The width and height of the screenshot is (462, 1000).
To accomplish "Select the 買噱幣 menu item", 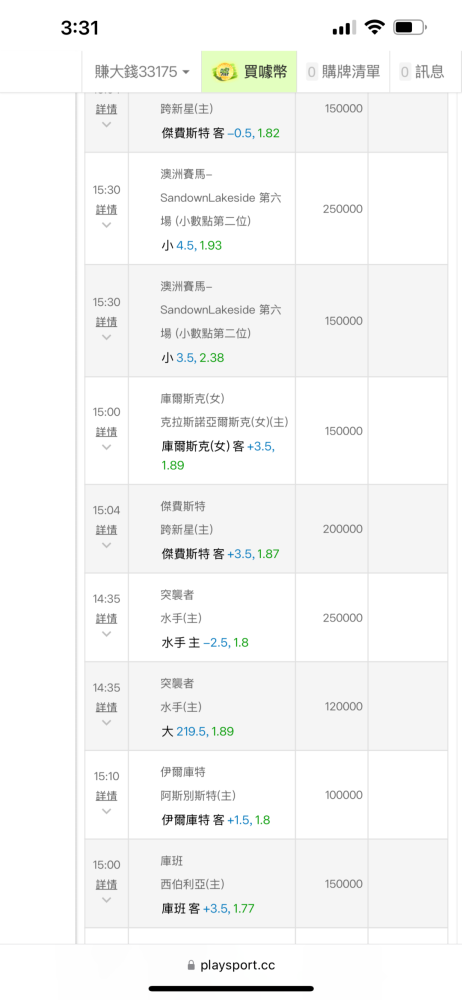I will (x=249, y=72).
